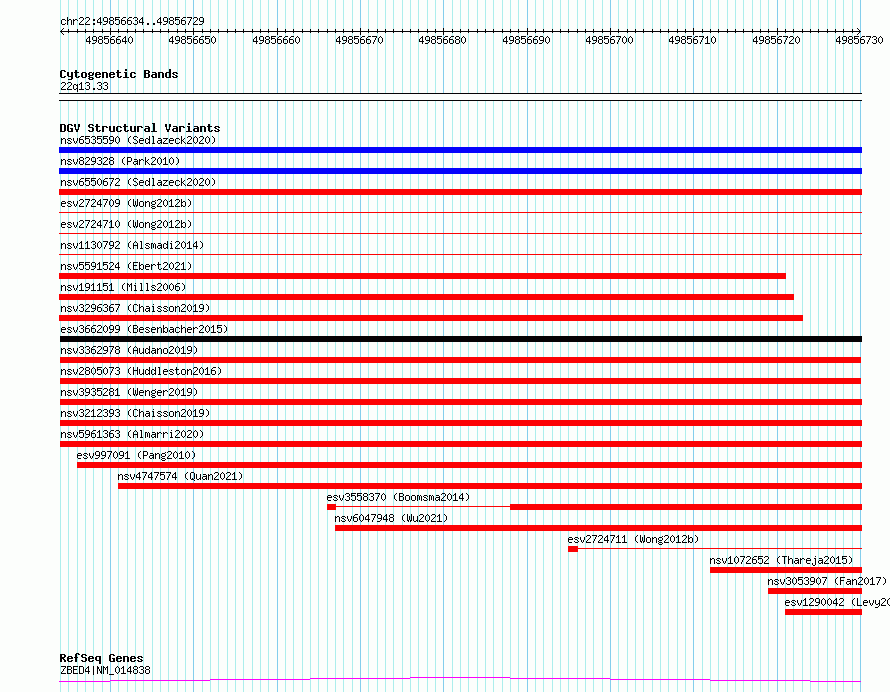The height and width of the screenshot is (692, 890).
Task: Open the nsv1130792 (Alsmadi2014) variant
Action: (x=132, y=245)
